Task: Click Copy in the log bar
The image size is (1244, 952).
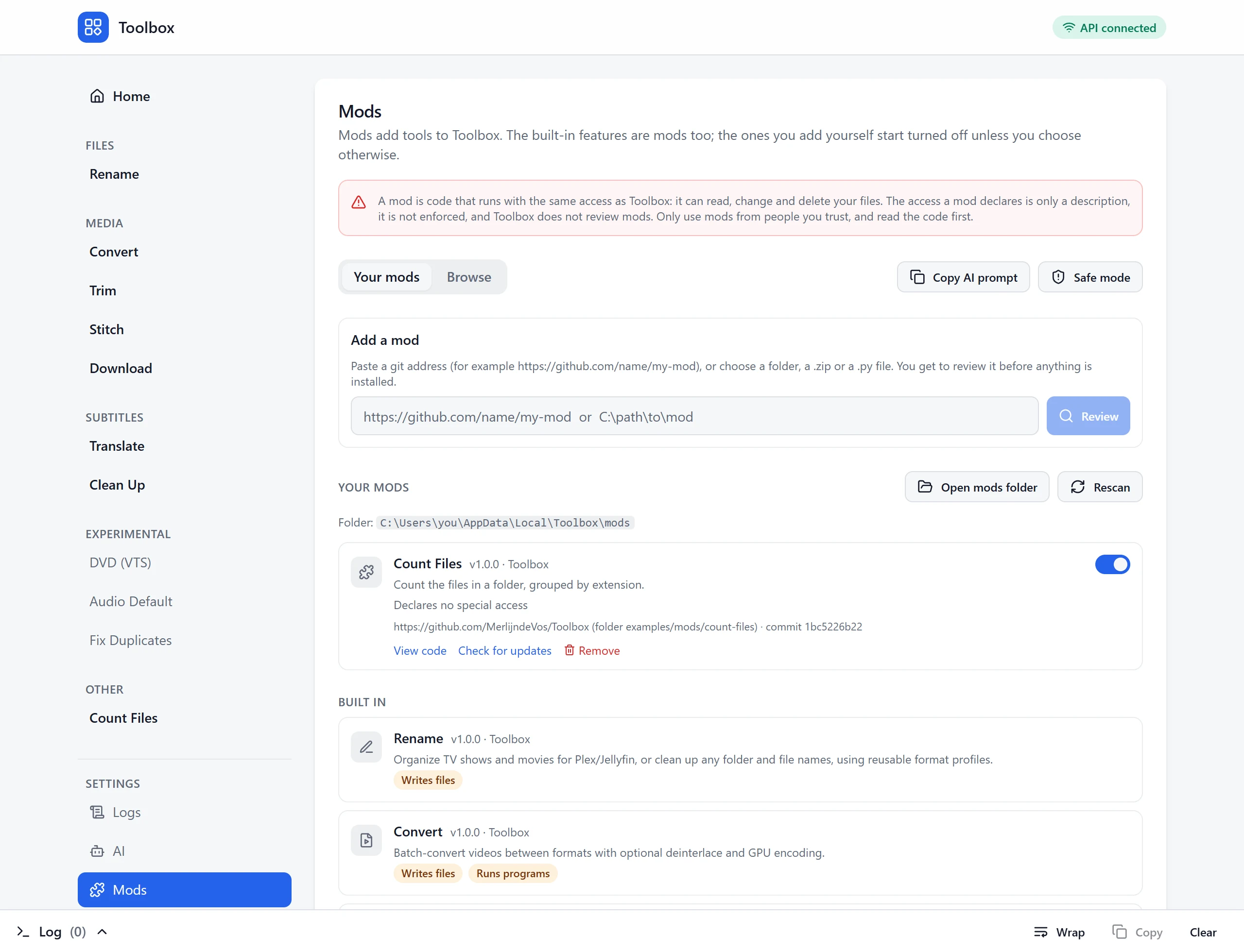Action: pyautogui.click(x=1138, y=932)
